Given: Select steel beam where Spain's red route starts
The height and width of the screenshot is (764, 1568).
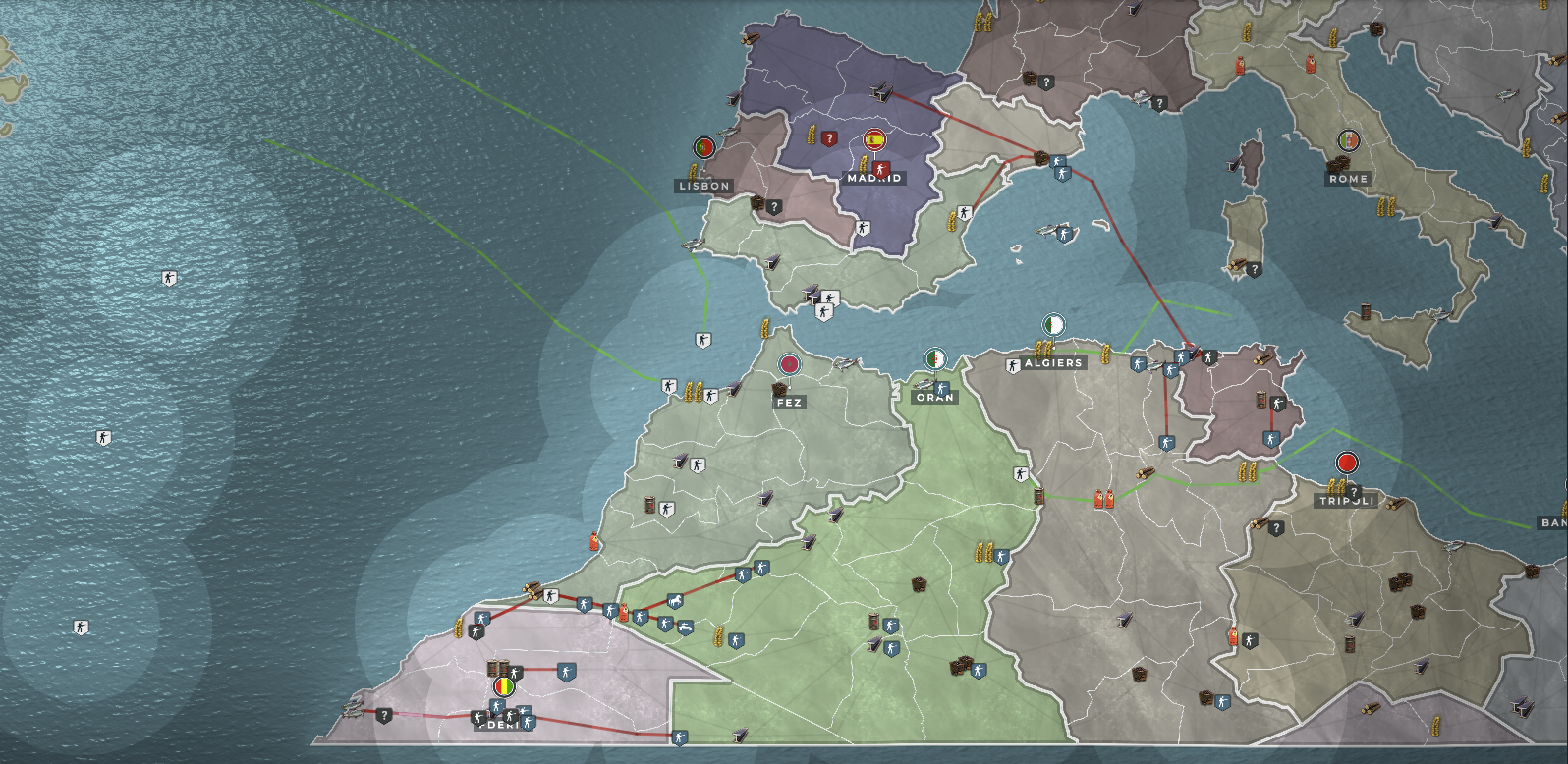Looking at the screenshot, I should [879, 93].
